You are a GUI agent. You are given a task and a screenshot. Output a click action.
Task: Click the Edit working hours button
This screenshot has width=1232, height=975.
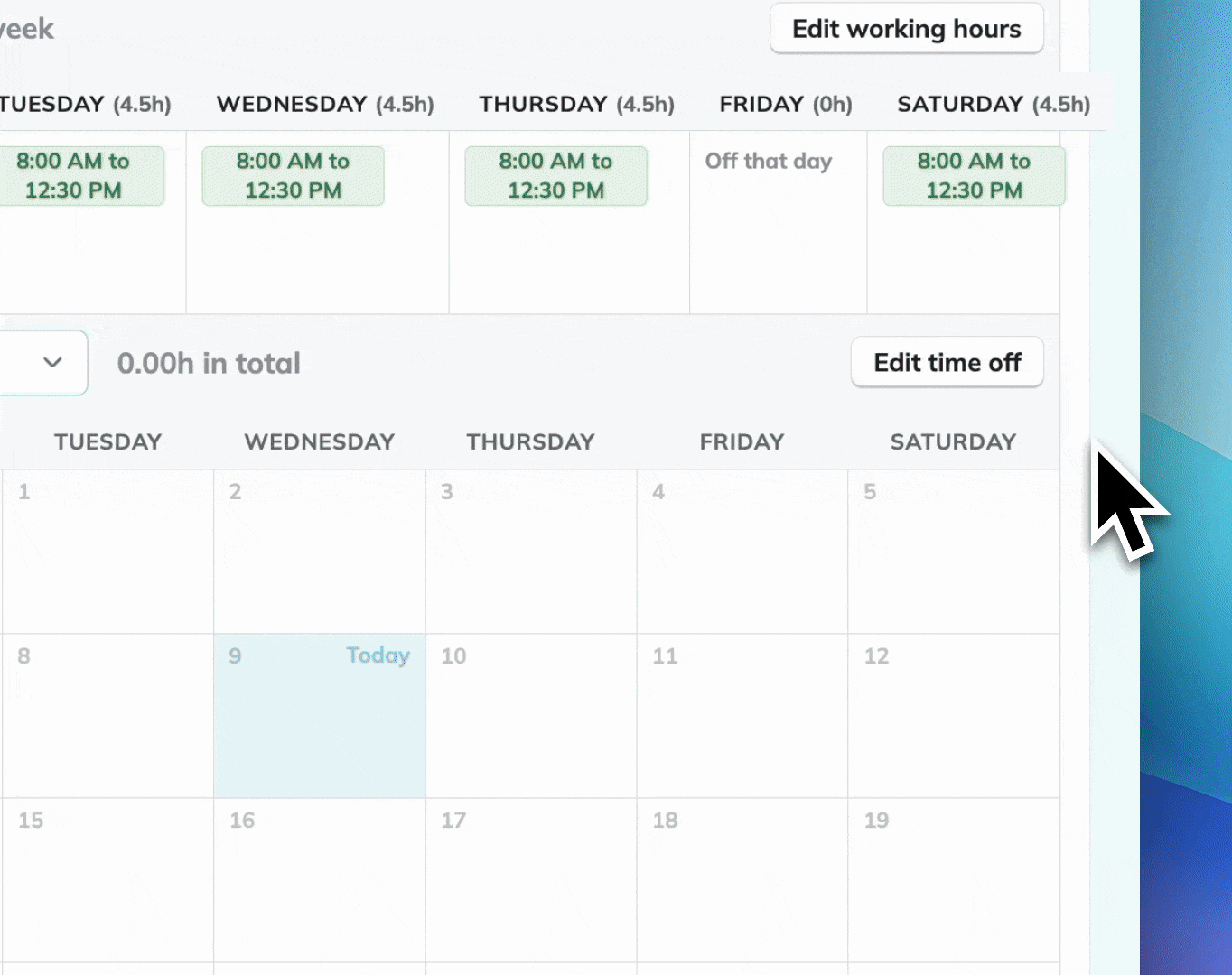906,29
